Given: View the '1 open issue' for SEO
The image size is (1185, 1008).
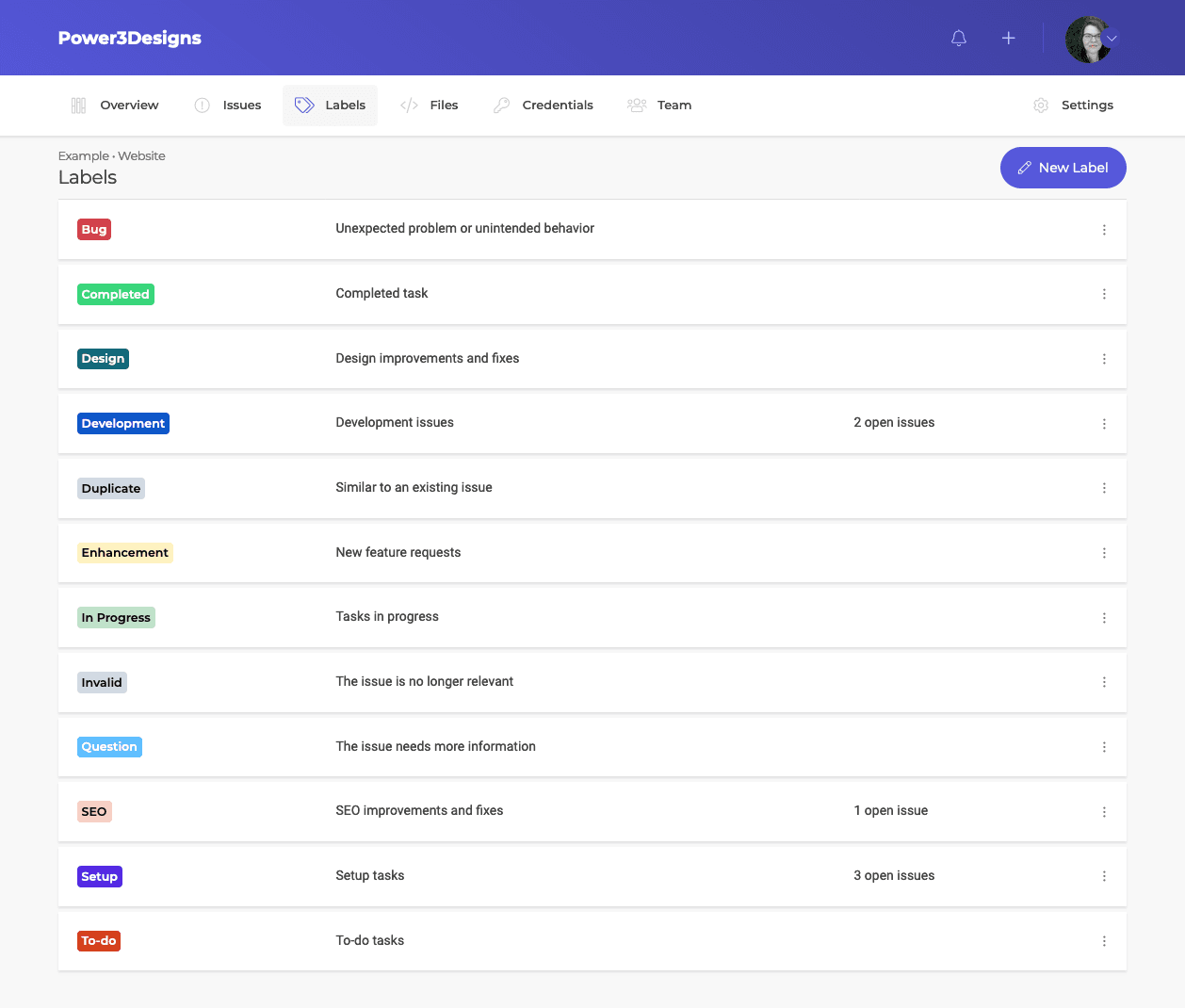Looking at the screenshot, I should point(890,811).
